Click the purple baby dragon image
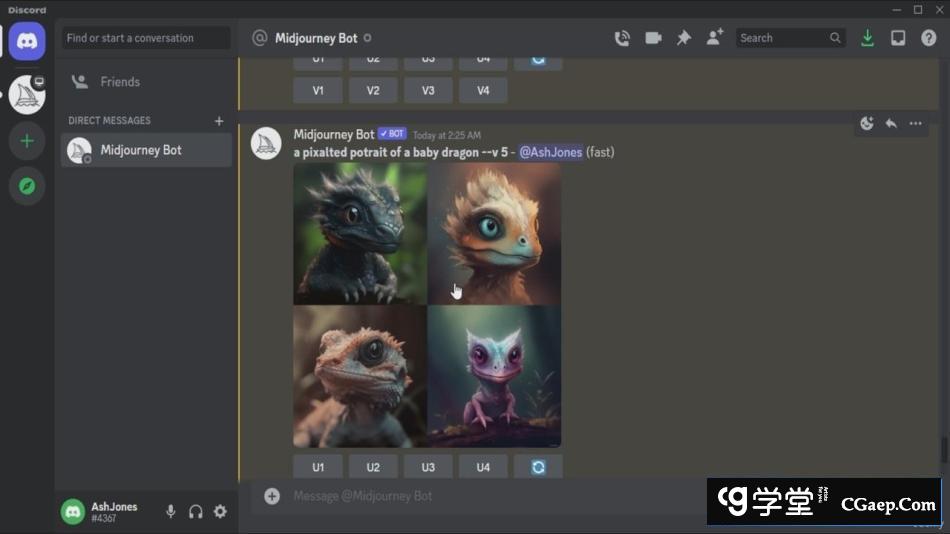The image size is (950, 534). (494, 376)
